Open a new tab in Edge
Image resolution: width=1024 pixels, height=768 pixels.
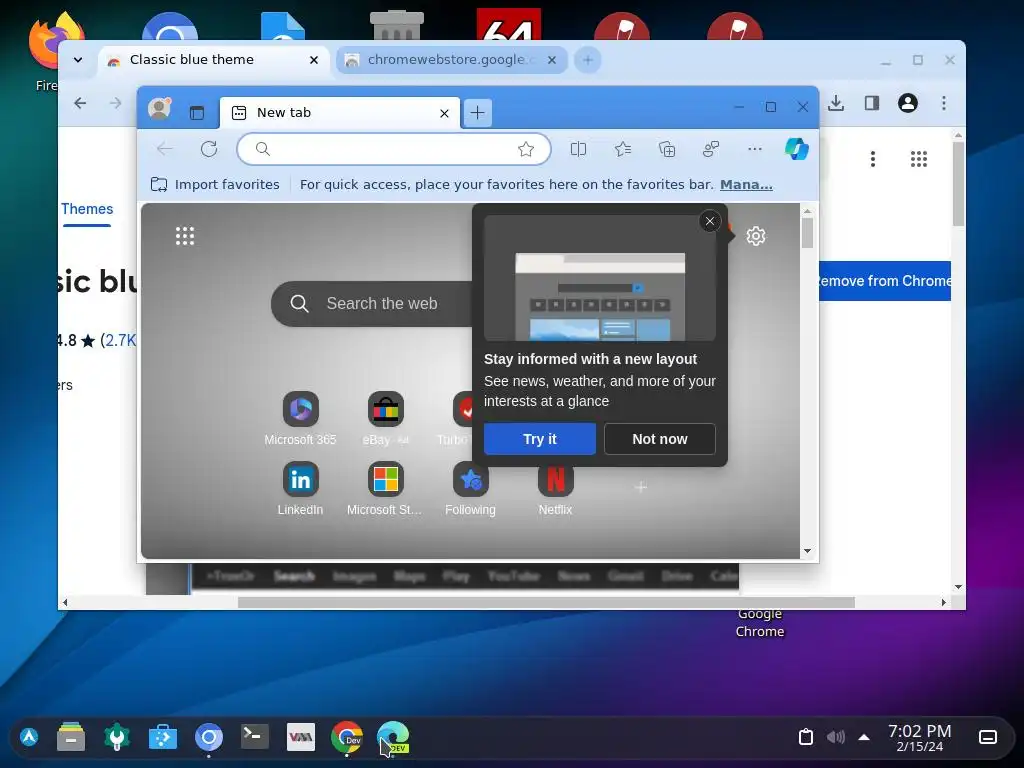[477, 112]
